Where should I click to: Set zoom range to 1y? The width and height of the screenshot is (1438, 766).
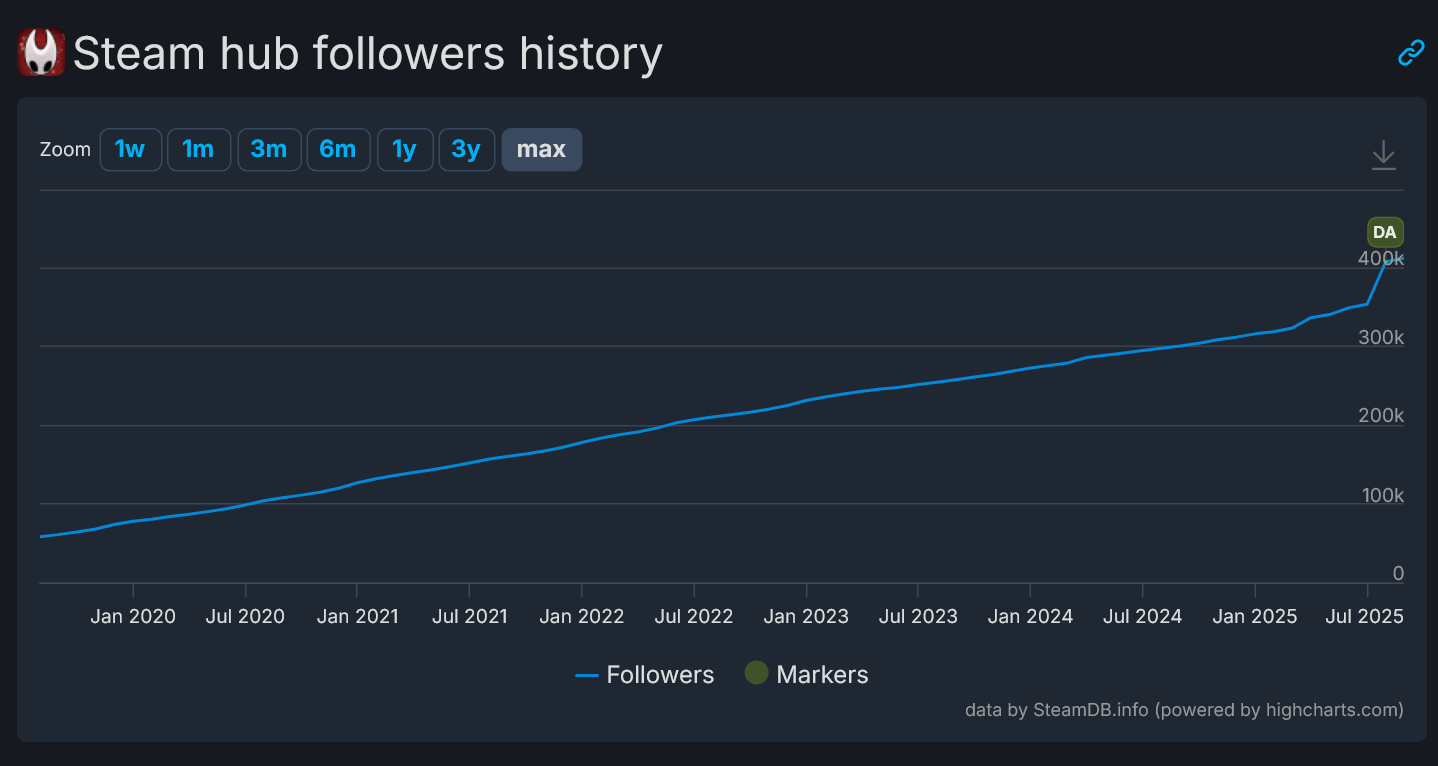click(404, 150)
